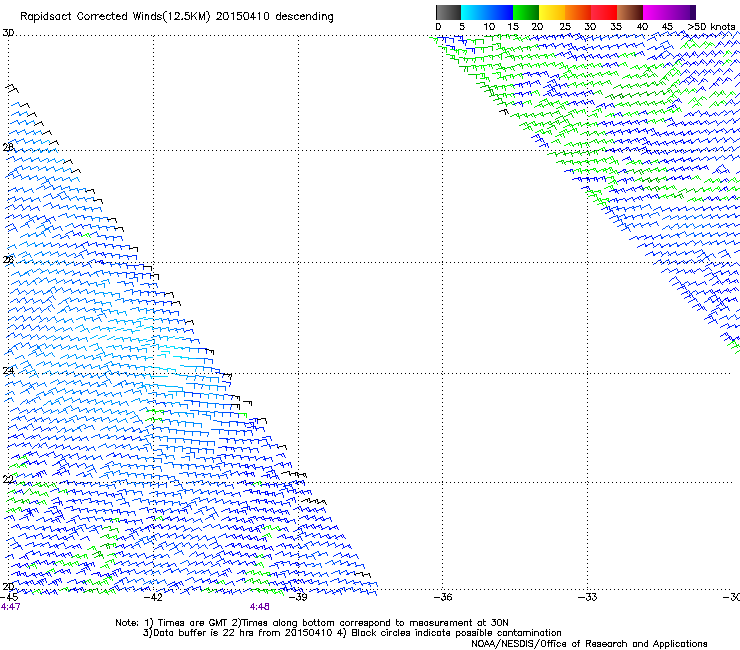Click the yellow 20-25 knots color swatch
The height and width of the screenshot is (650, 740).
(552, 12)
